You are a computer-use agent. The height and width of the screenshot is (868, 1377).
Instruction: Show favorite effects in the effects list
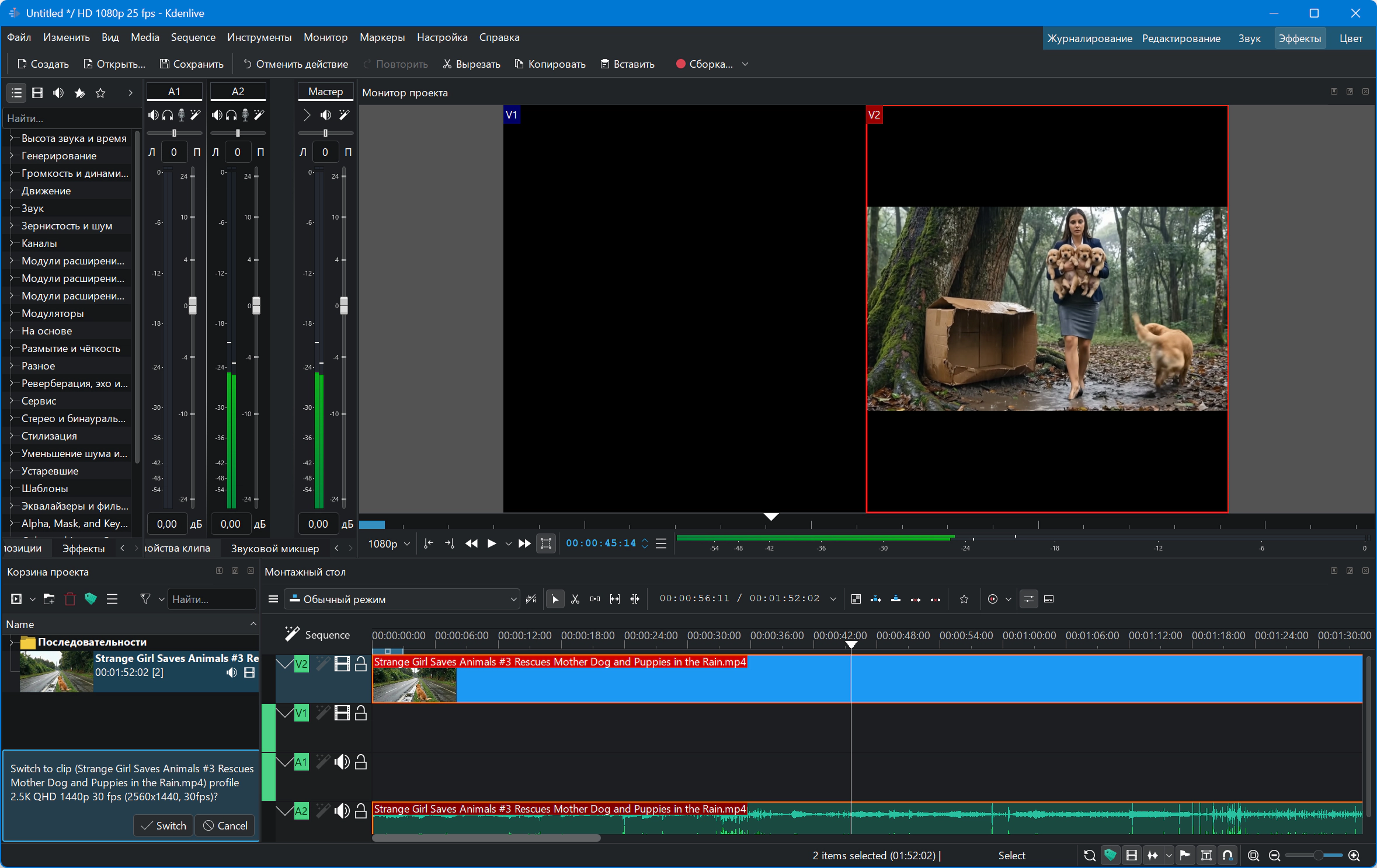click(100, 93)
